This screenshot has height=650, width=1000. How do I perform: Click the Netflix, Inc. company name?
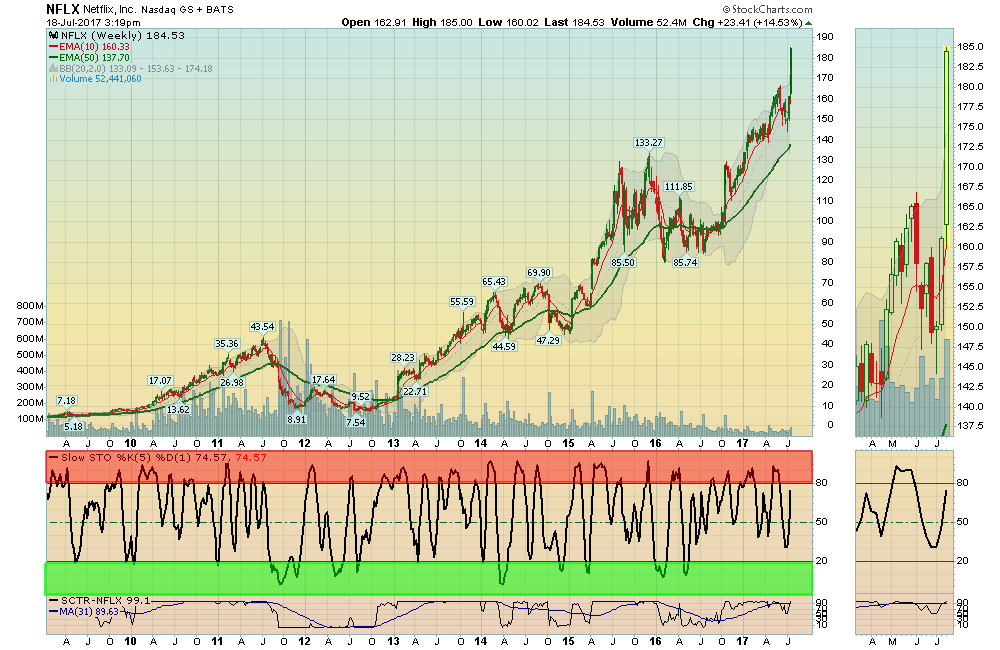pyautogui.click(x=110, y=10)
